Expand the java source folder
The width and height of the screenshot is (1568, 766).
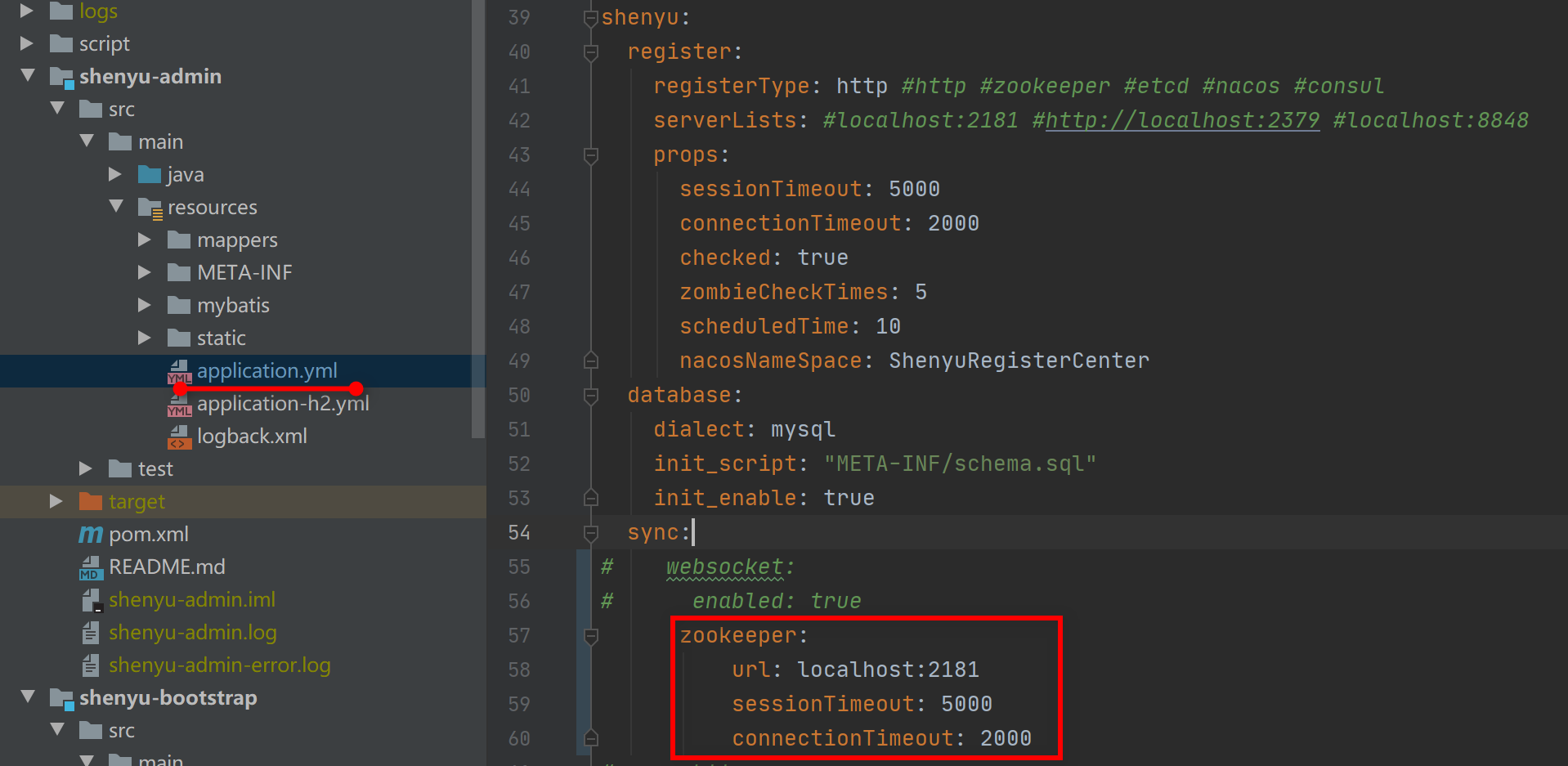pyautogui.click(x=115, y=174)
